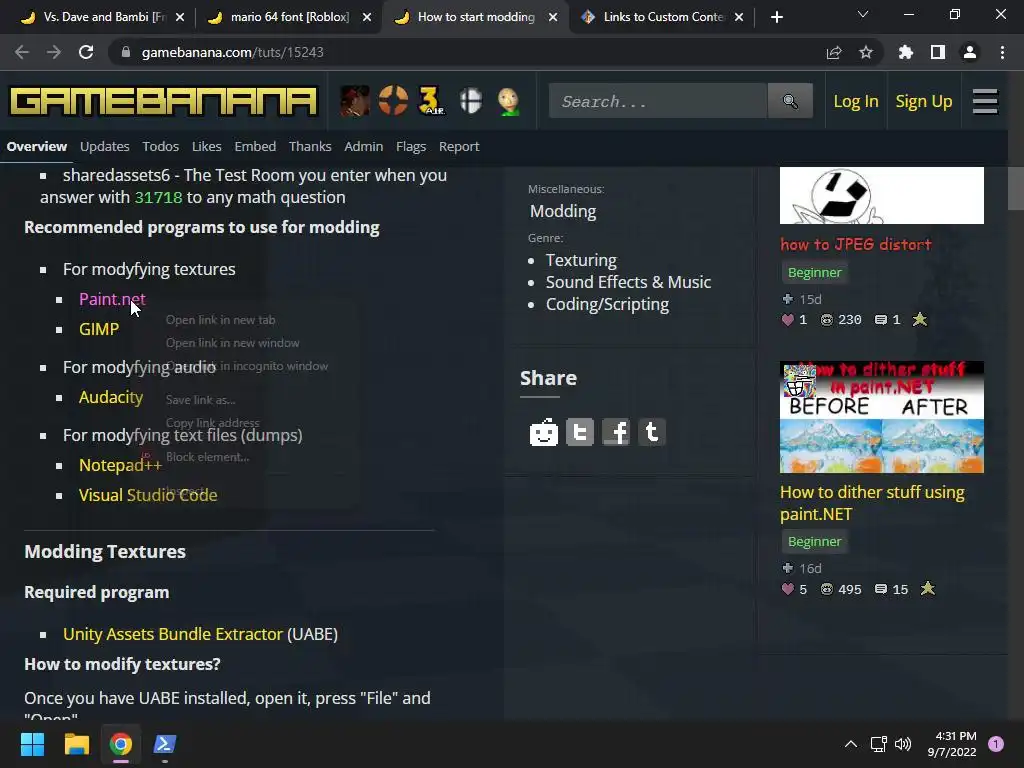Open the Extensions puzzle icon
The width and height of the screenshot is (1024, 768).
point(906,52)
